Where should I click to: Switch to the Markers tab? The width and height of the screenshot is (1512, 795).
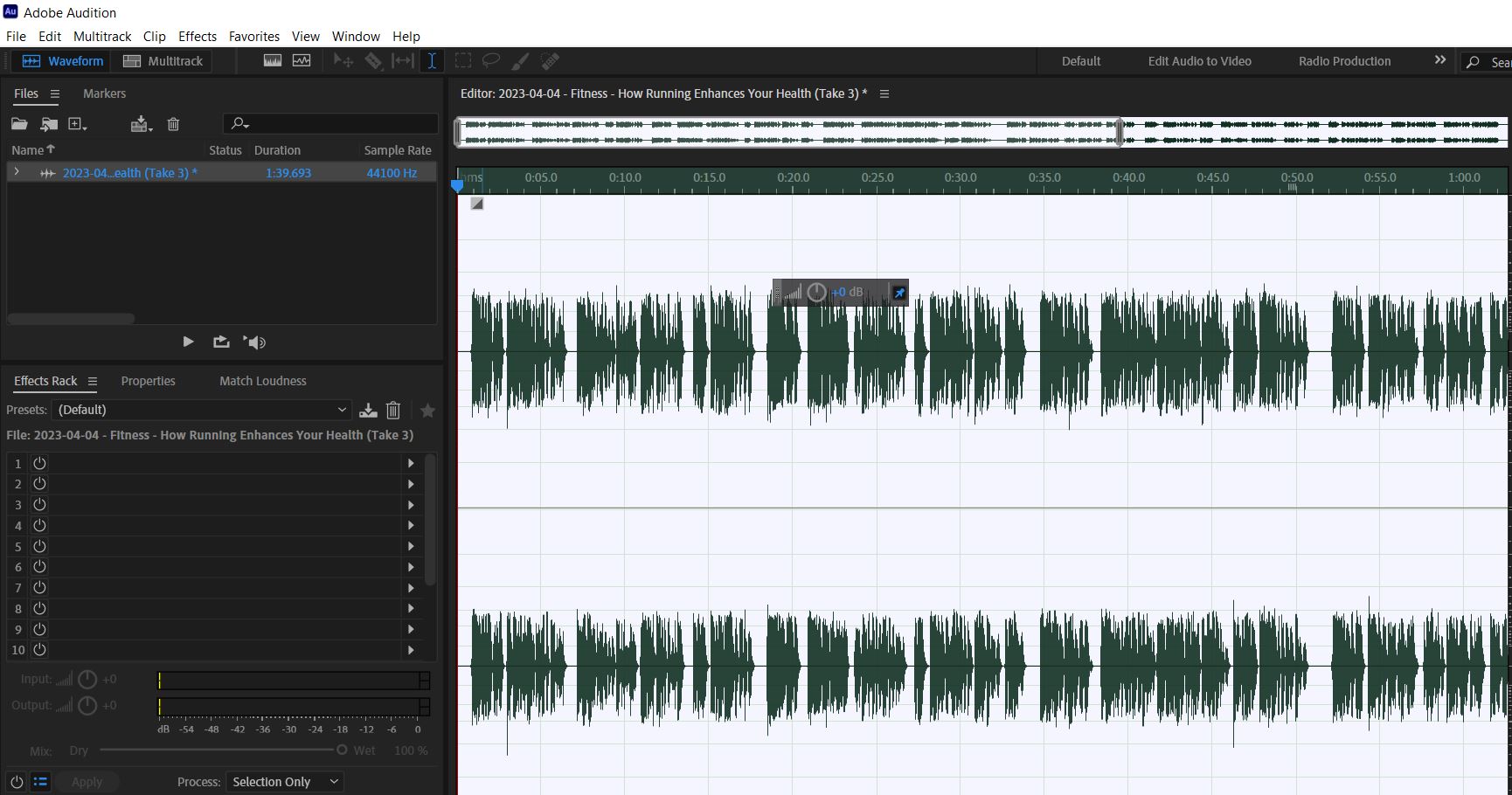tap(104, 93)
